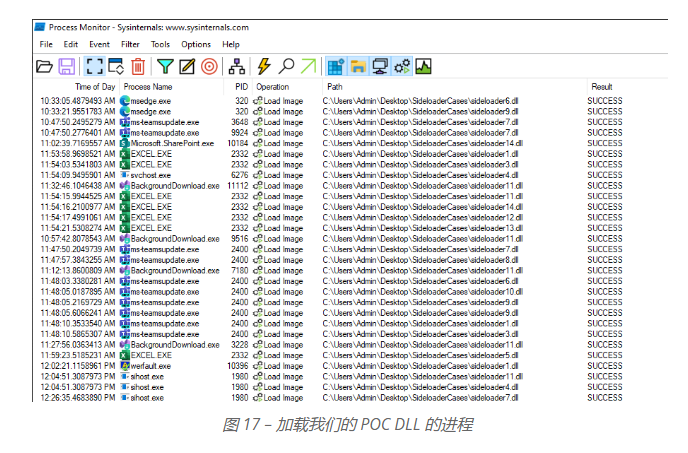Image resolution: width=688 pixels, height=453 pixels.
Task: Open the Help menu
Action: tap(231, 44)
